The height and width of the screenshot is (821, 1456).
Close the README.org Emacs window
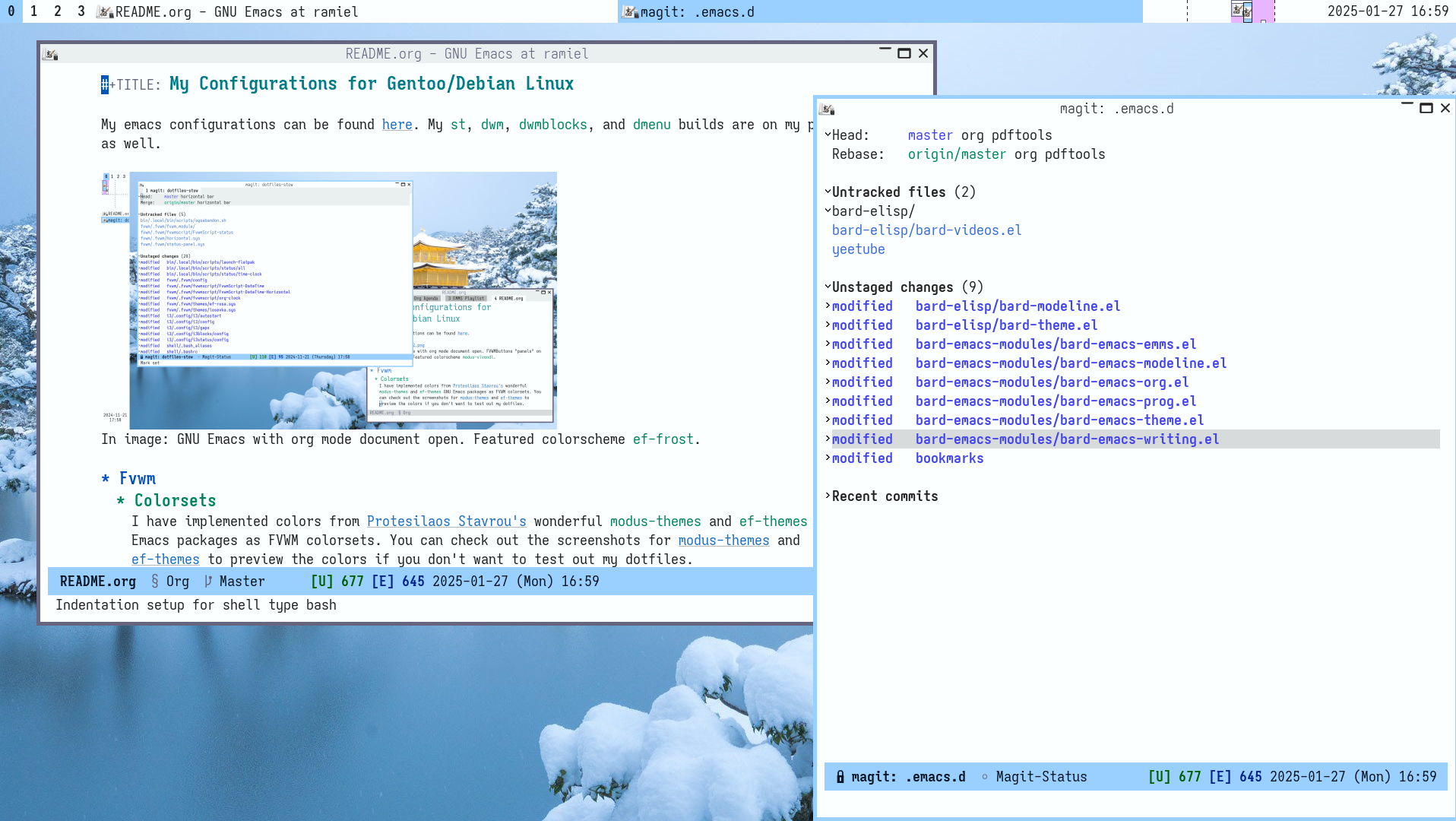(923, 53)
